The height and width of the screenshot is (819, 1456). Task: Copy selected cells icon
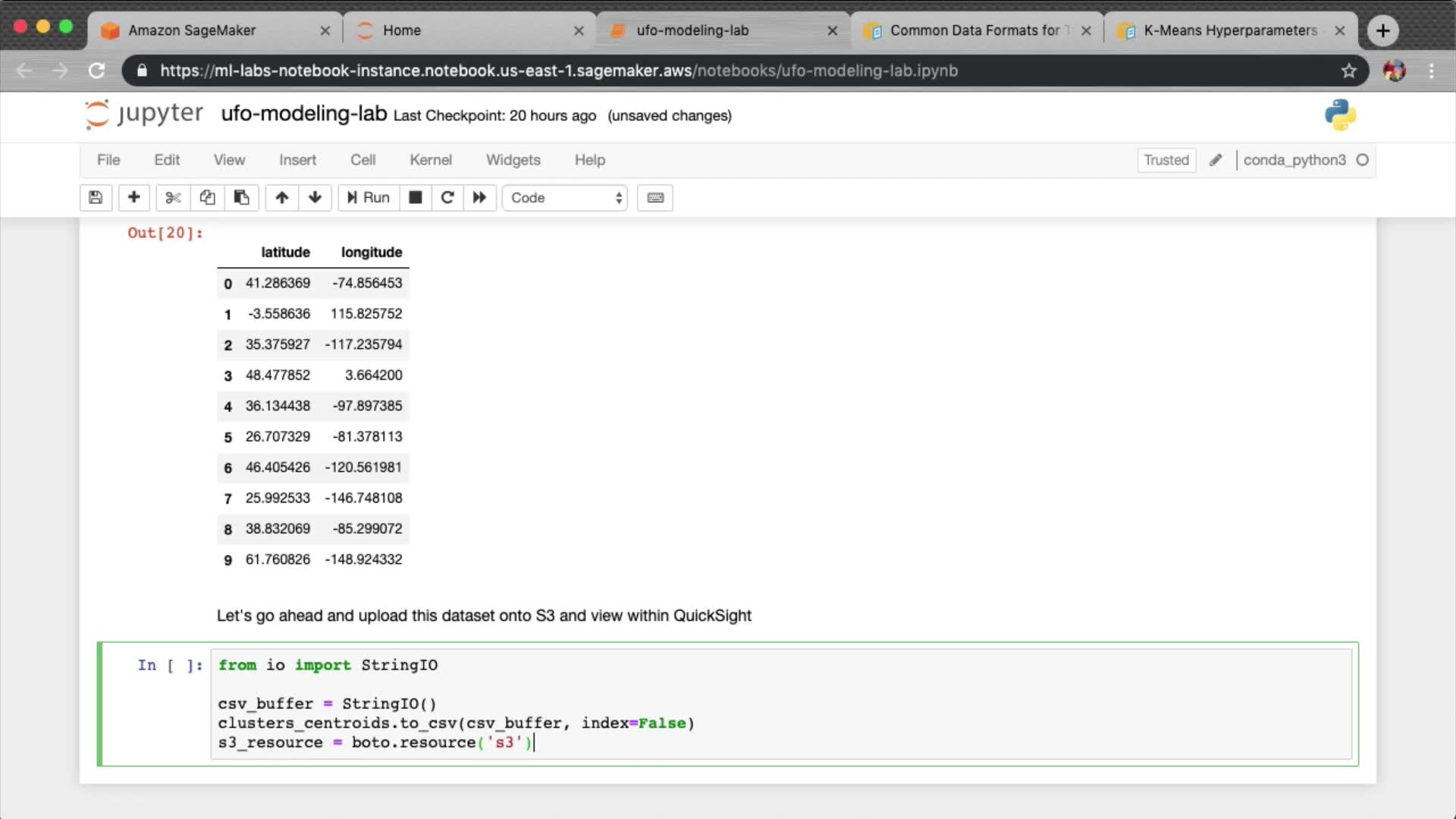point(207,198)
